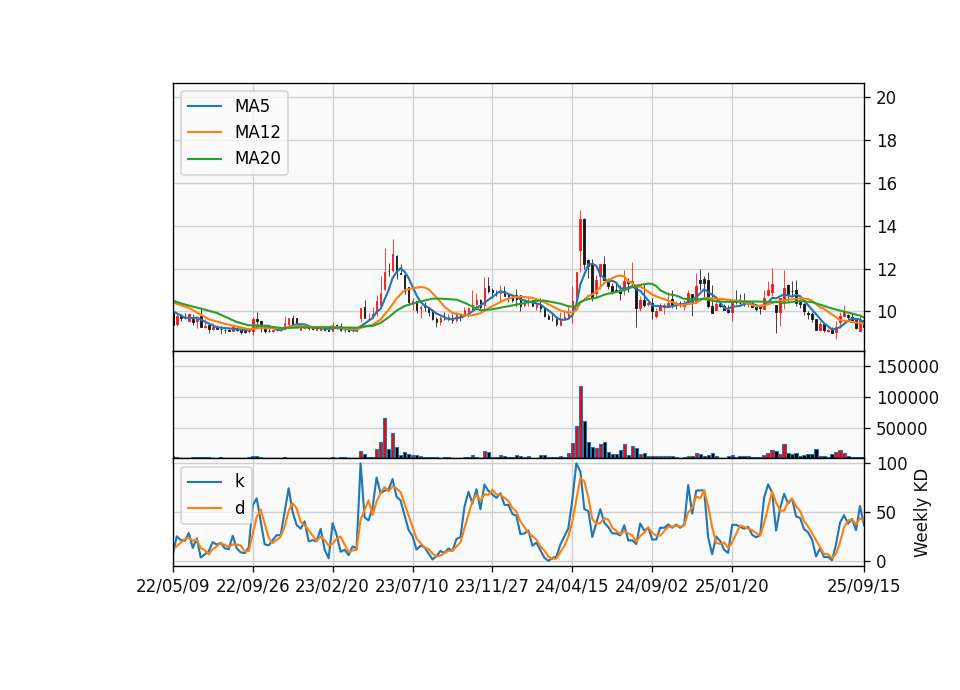Click the volume axis value 100000
Screen dimensions: 960x690
[x=907, y=398]
